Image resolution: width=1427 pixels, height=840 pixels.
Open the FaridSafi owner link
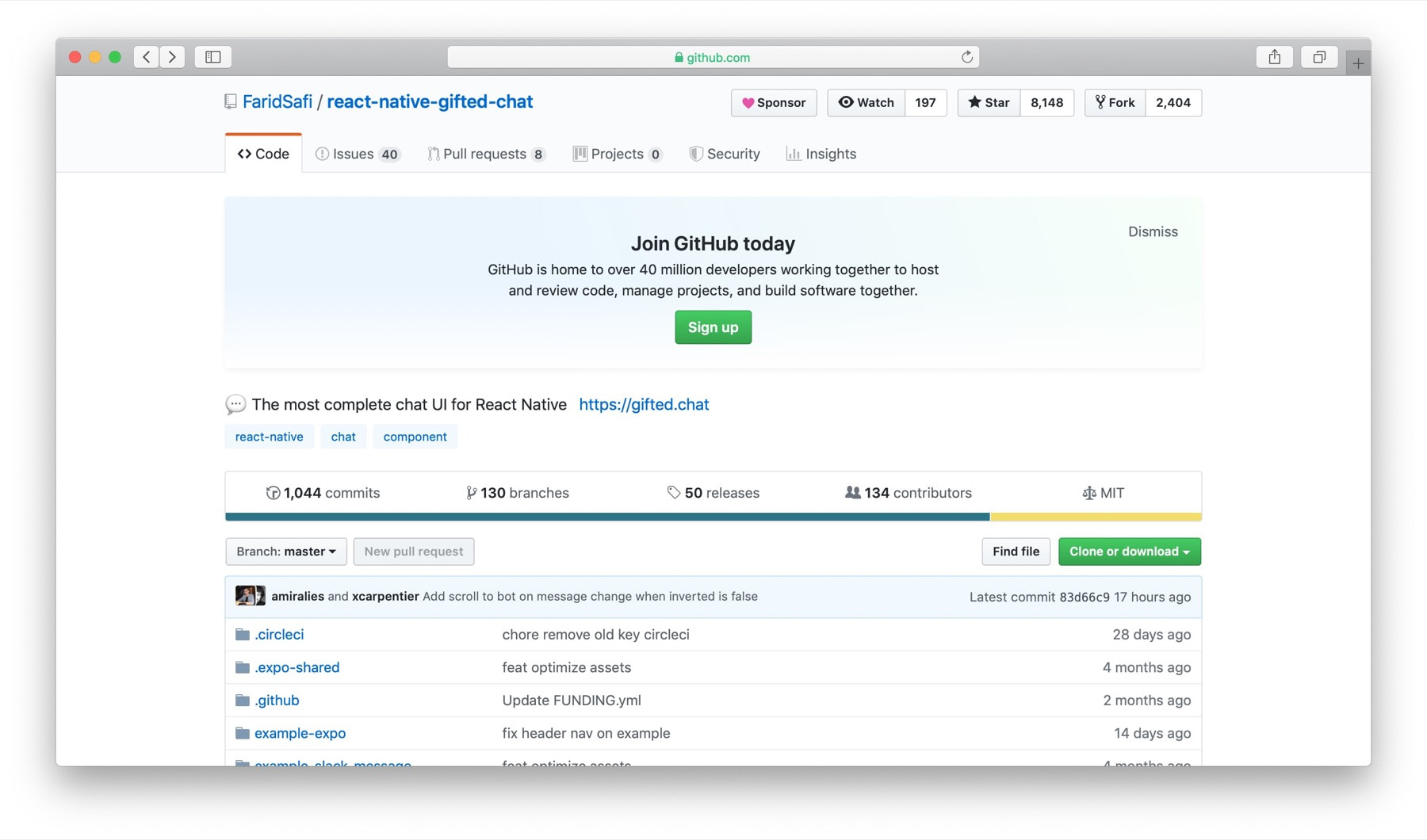pyautogui.click(x=277, y=101)
